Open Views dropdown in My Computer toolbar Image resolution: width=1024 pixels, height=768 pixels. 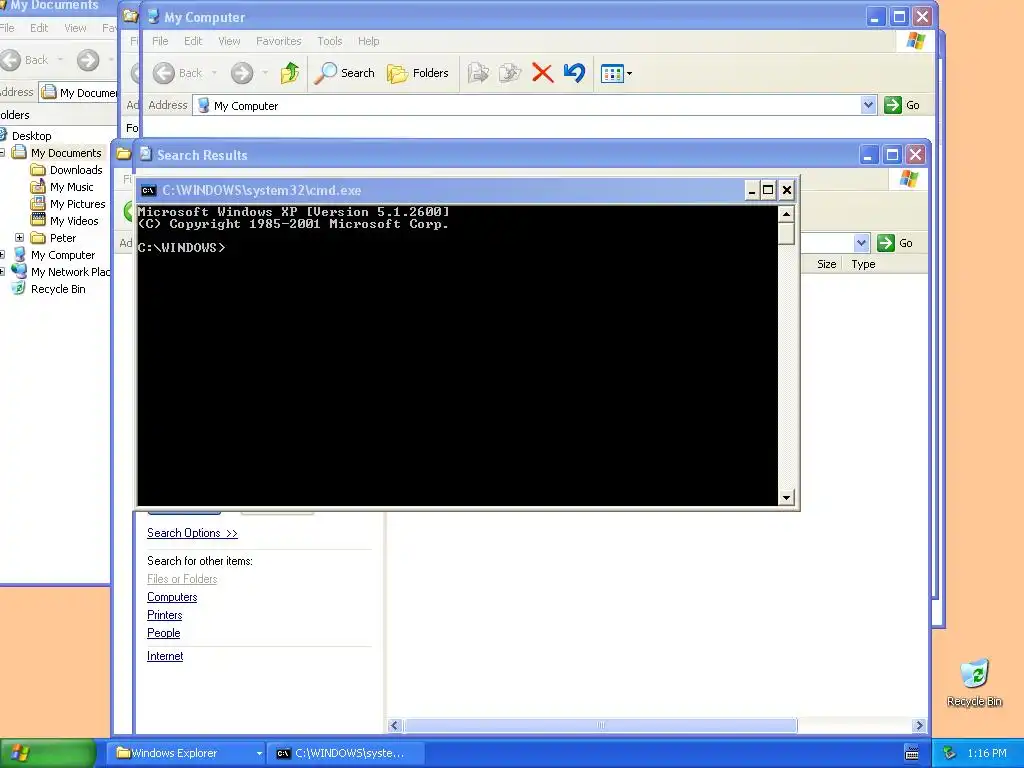tap(616, 74)
